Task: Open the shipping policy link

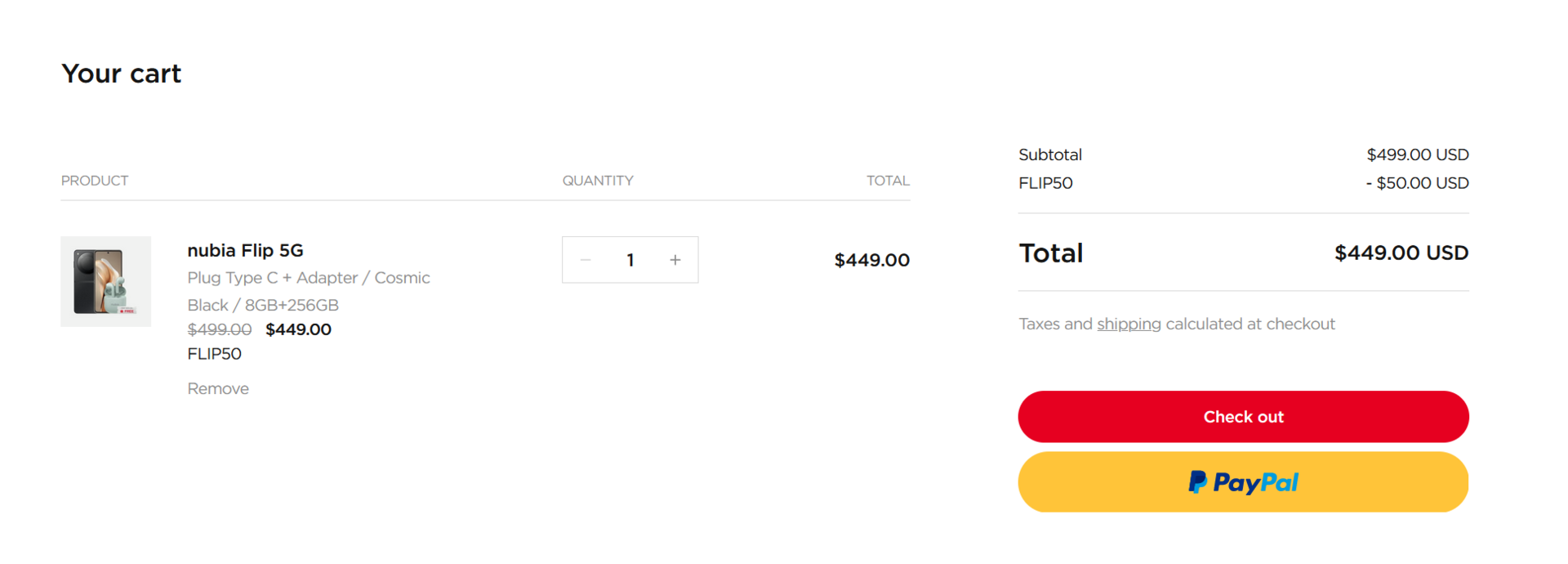Action: pos(1129,324)
